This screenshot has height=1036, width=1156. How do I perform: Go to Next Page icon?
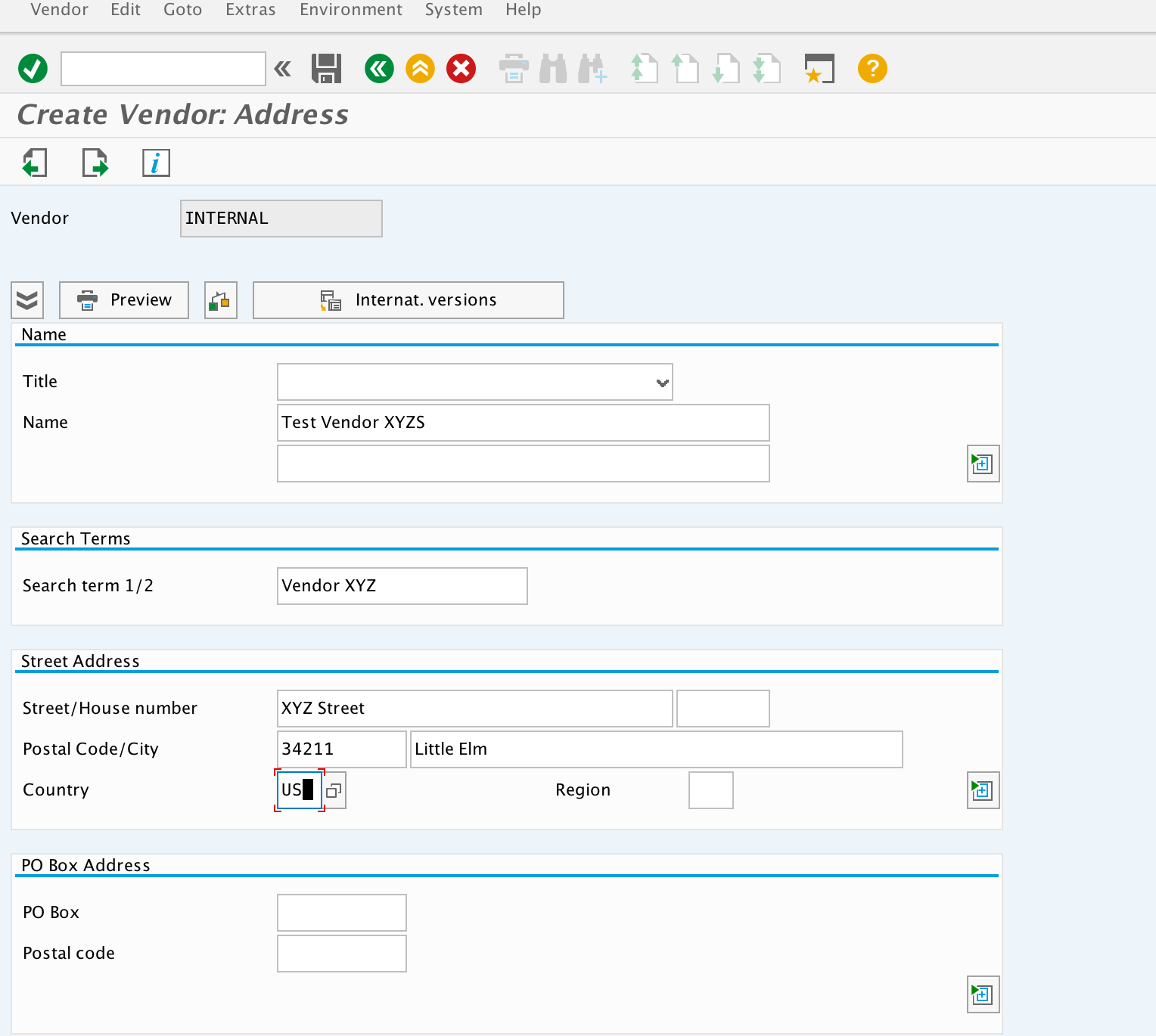pos(726,69)
